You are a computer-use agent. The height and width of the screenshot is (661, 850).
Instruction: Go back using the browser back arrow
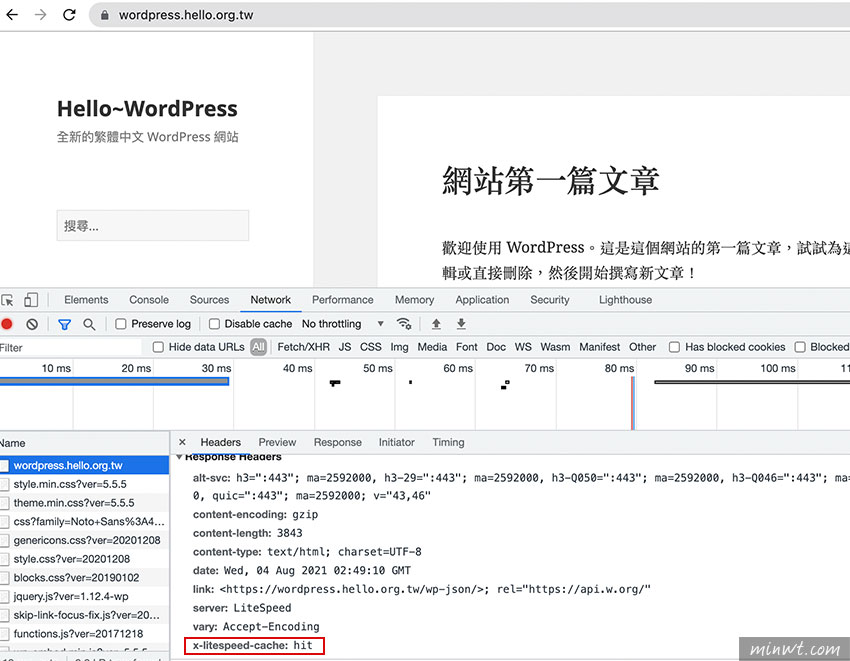point(12,15)
